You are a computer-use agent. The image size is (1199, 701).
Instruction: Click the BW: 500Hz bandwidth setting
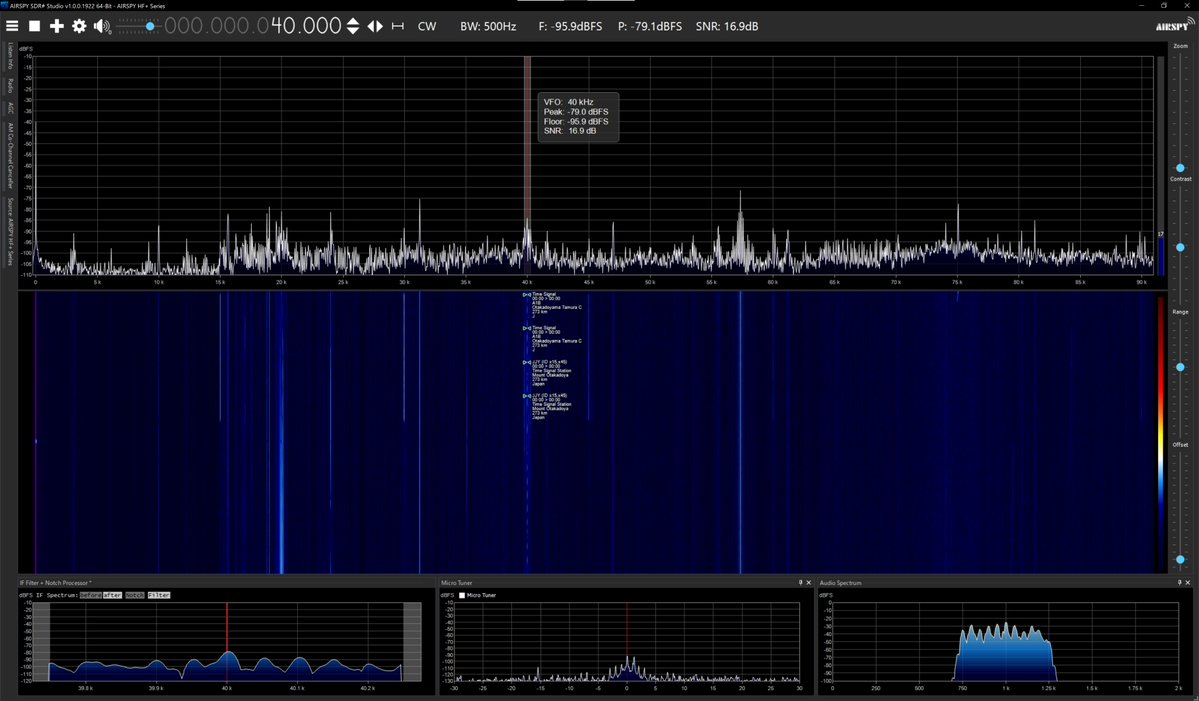488,26
